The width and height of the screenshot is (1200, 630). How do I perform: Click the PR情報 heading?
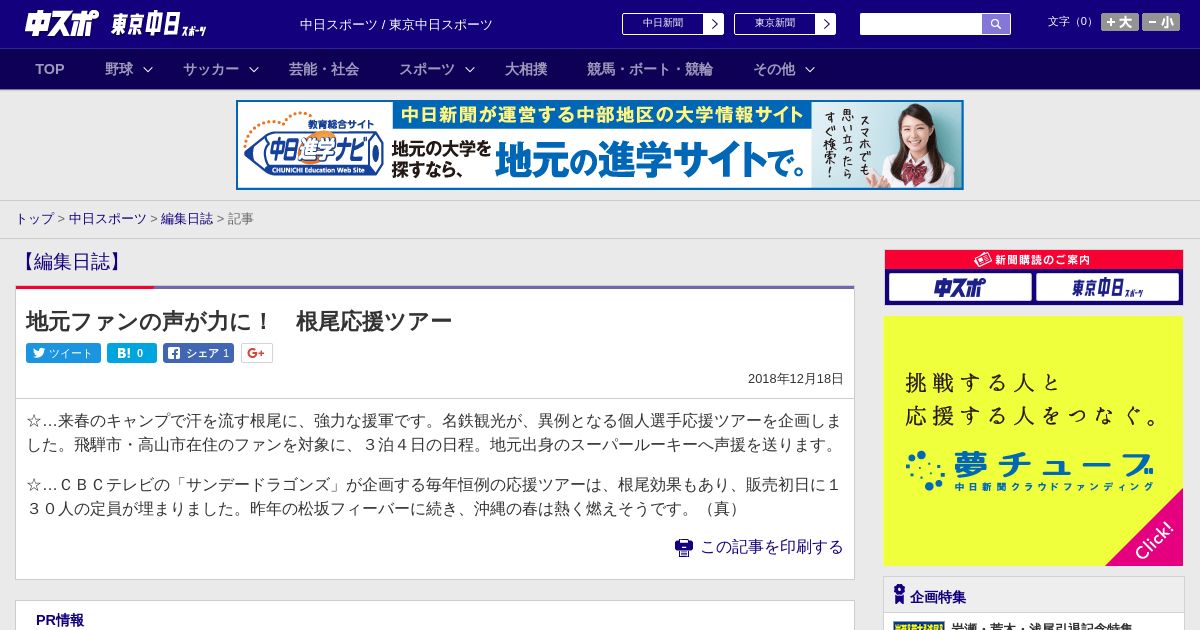[60, 620]
